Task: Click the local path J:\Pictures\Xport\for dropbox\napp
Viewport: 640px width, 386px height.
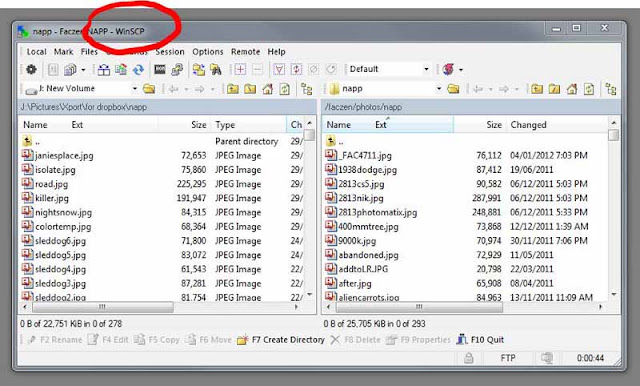Action: point(84,107)
